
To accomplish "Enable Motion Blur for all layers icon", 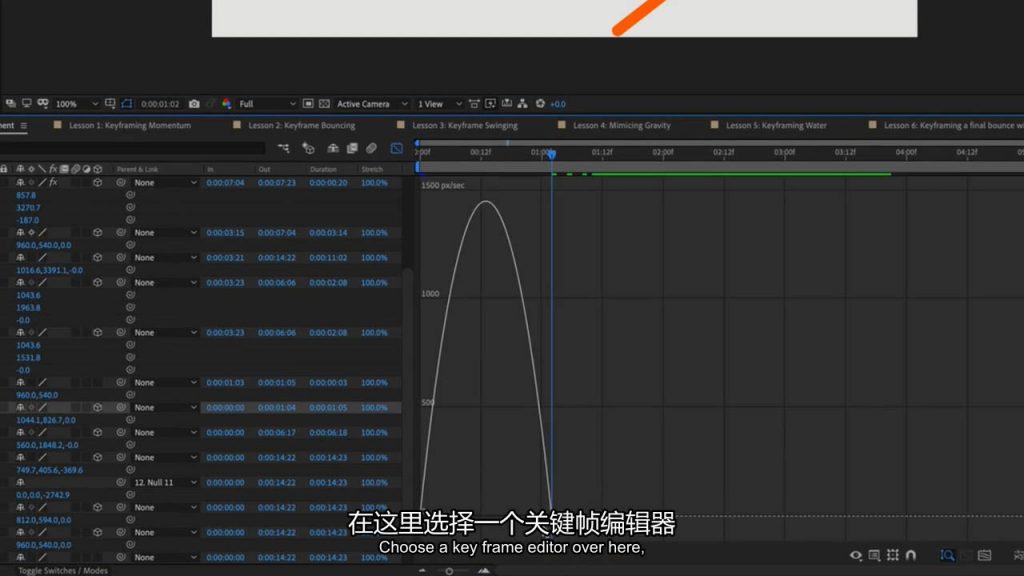I will pos(371,149).
